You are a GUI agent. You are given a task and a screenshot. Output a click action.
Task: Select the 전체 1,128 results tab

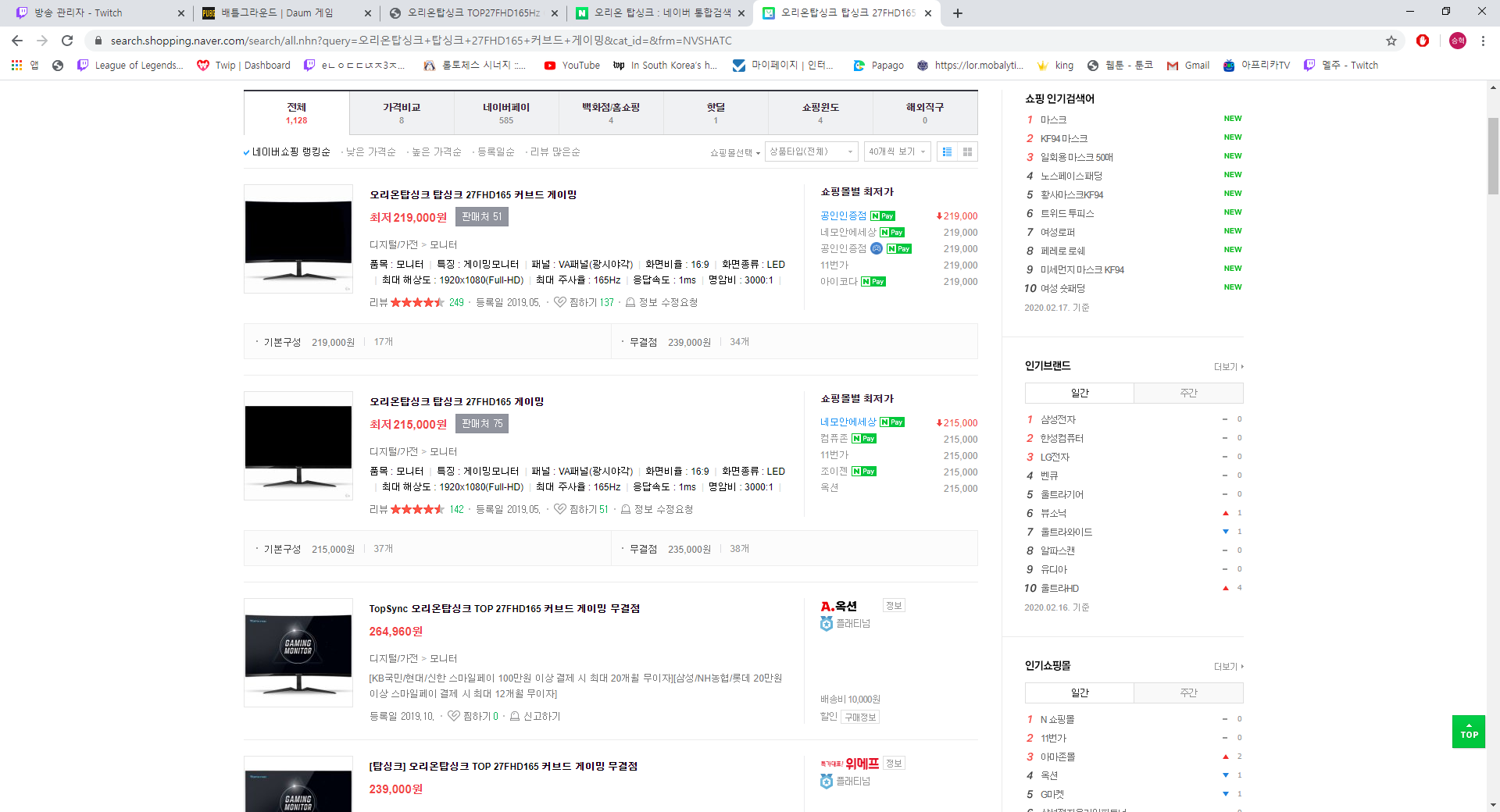297,113
